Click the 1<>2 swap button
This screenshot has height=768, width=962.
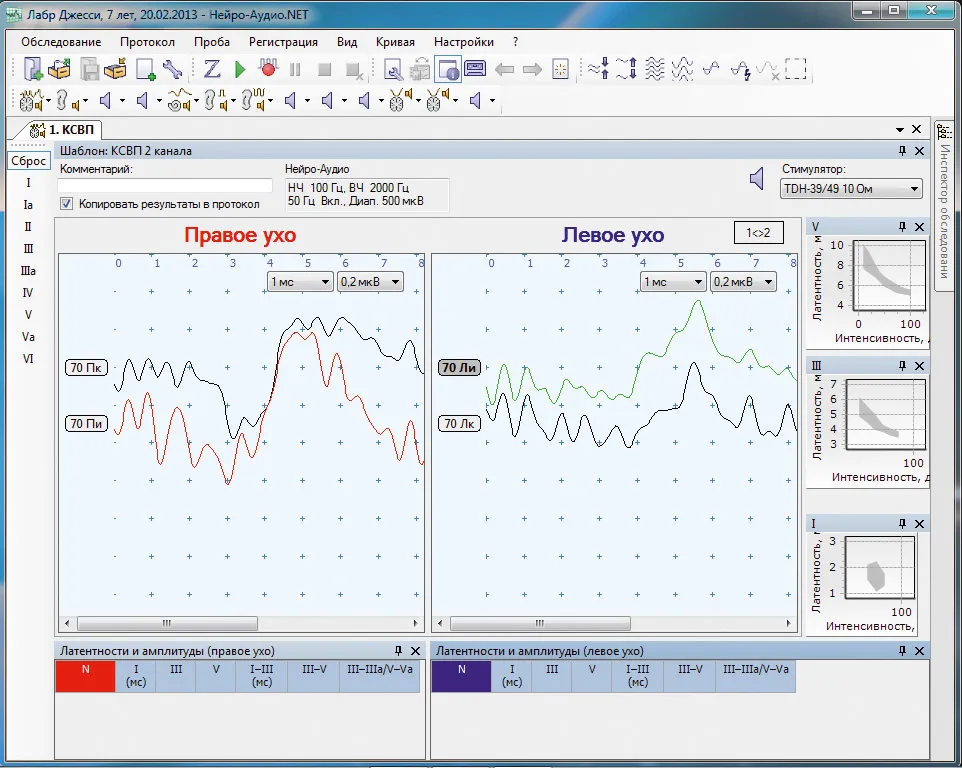758,232
